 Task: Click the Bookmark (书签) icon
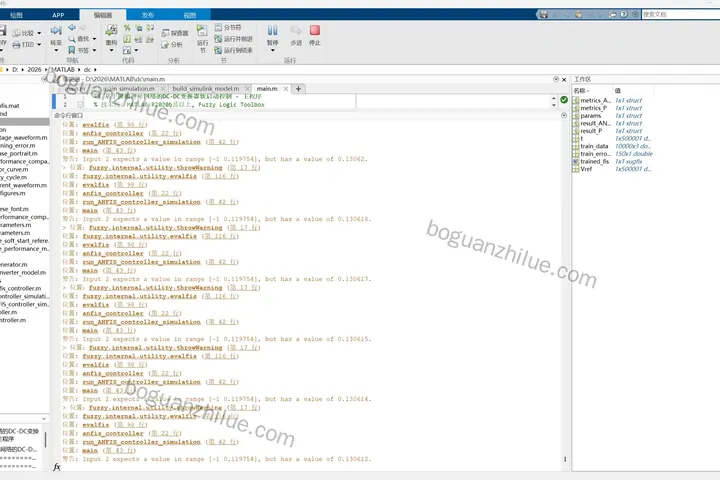coord(72,50)
